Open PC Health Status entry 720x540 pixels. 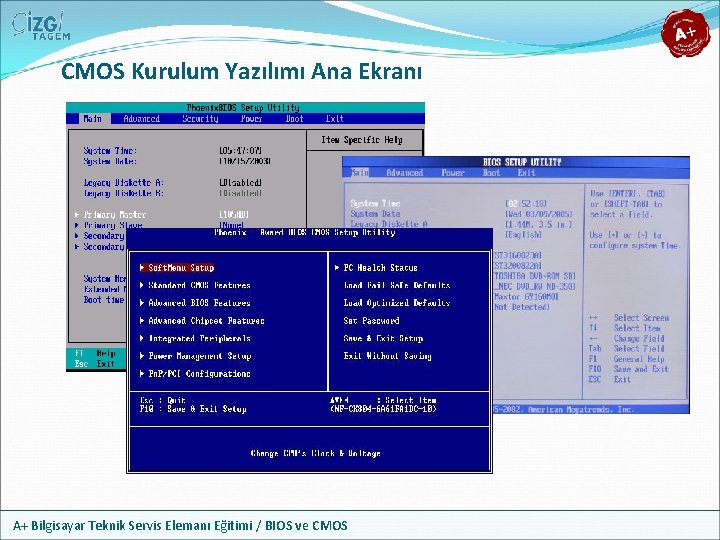(380, 268)
